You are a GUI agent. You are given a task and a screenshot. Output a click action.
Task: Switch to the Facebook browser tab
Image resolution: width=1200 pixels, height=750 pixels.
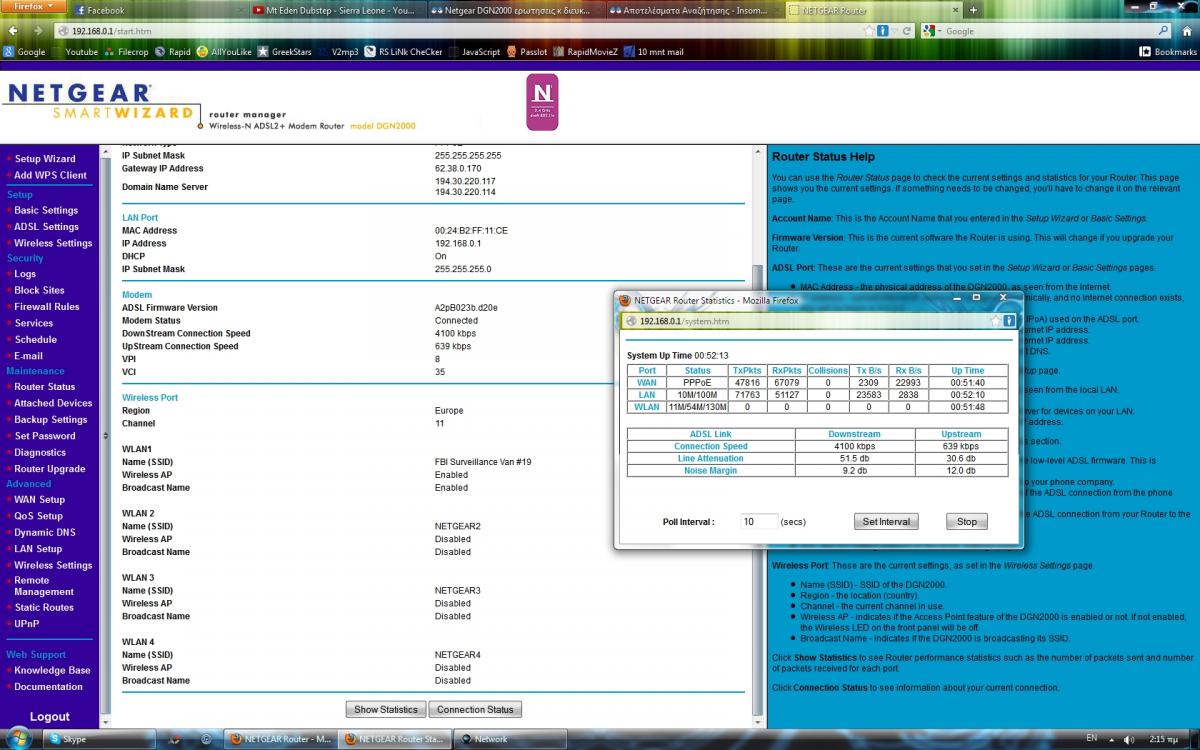coord(158,10)
